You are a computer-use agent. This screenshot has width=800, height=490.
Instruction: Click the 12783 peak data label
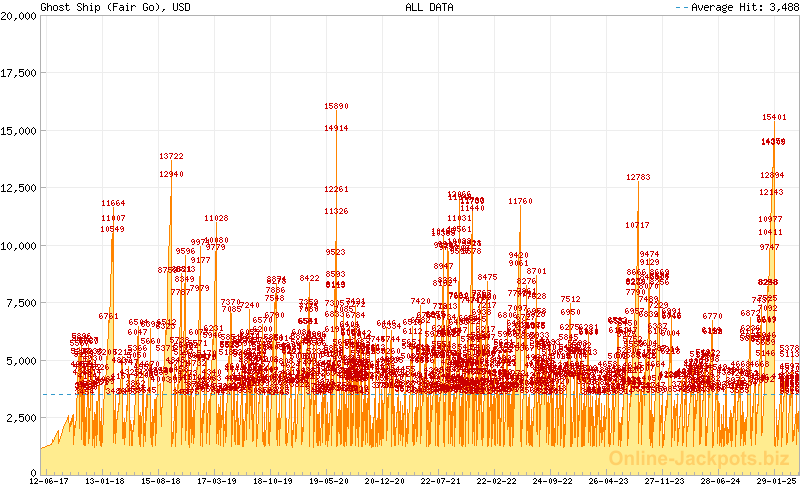pos(638,177)
